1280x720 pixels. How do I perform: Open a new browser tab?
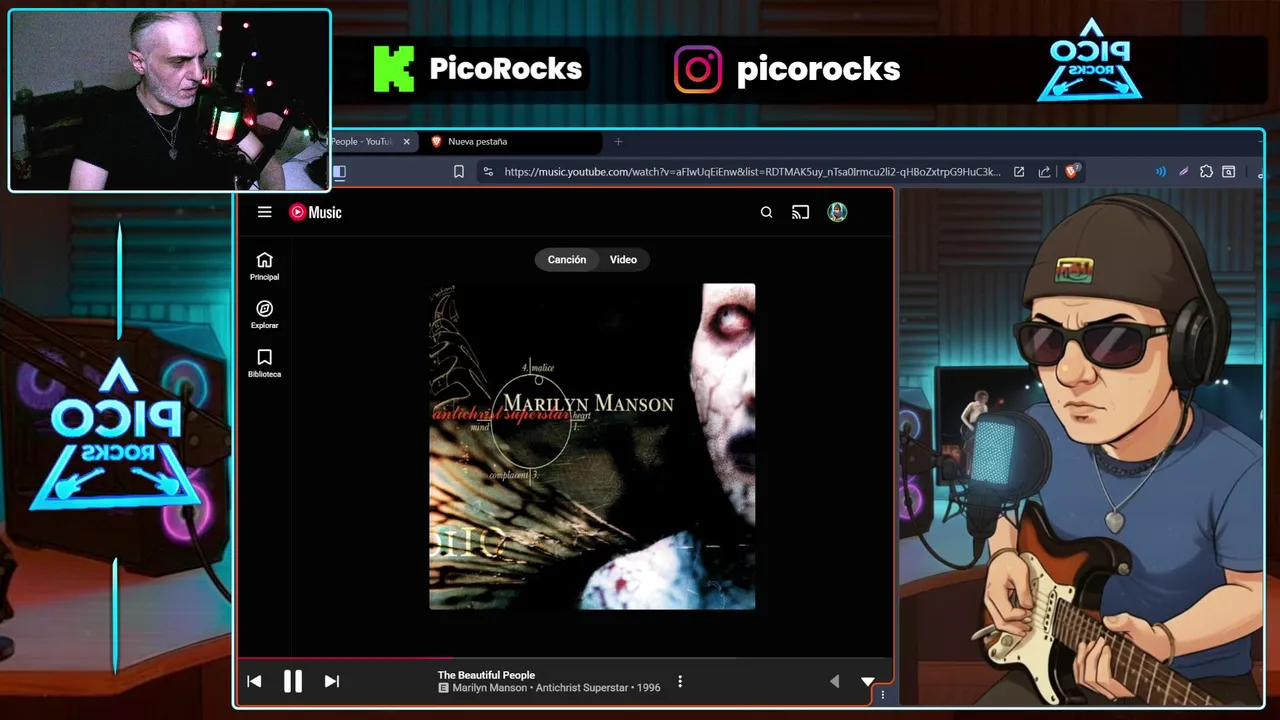pos(618,141)
